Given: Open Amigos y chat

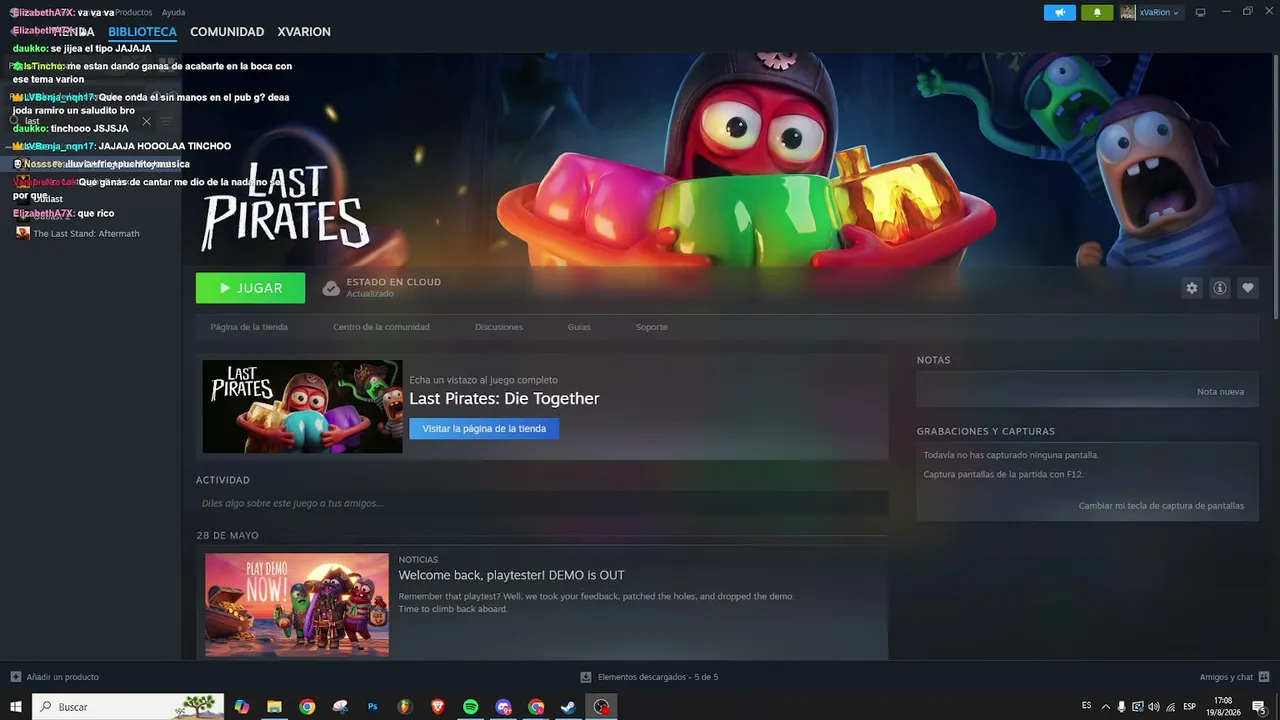Looking at the screenshot, I should tap(1234, 677).
